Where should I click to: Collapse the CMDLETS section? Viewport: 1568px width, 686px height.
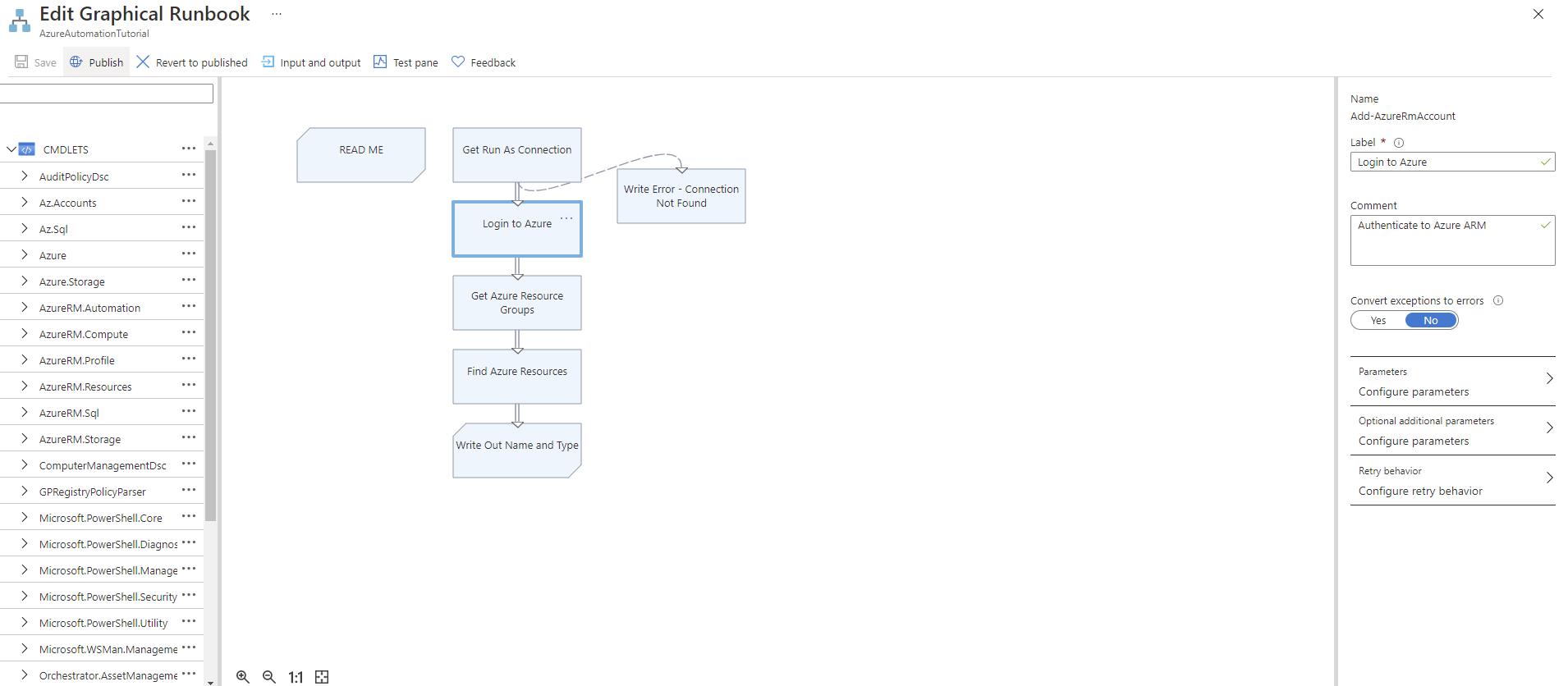click(11, 149)
